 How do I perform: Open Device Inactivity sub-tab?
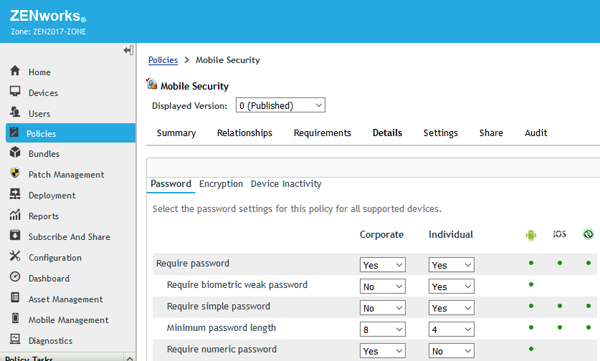pos(286,184)
